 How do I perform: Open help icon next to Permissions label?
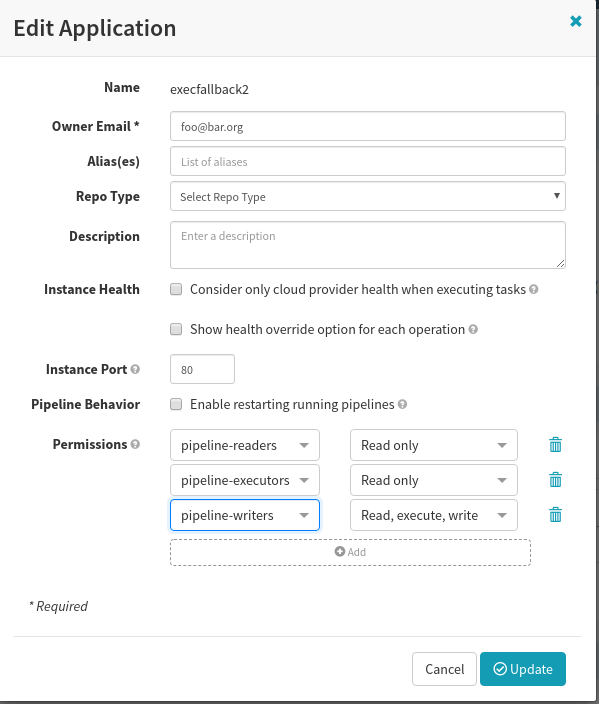[x=135, y=444]
